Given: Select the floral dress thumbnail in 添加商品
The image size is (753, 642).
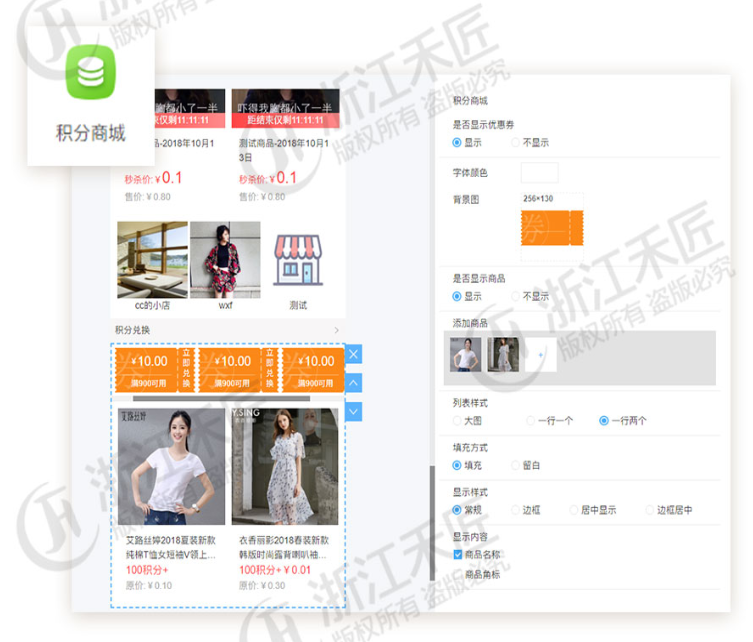Looking at the screenshot, I should tap(503, 354).
